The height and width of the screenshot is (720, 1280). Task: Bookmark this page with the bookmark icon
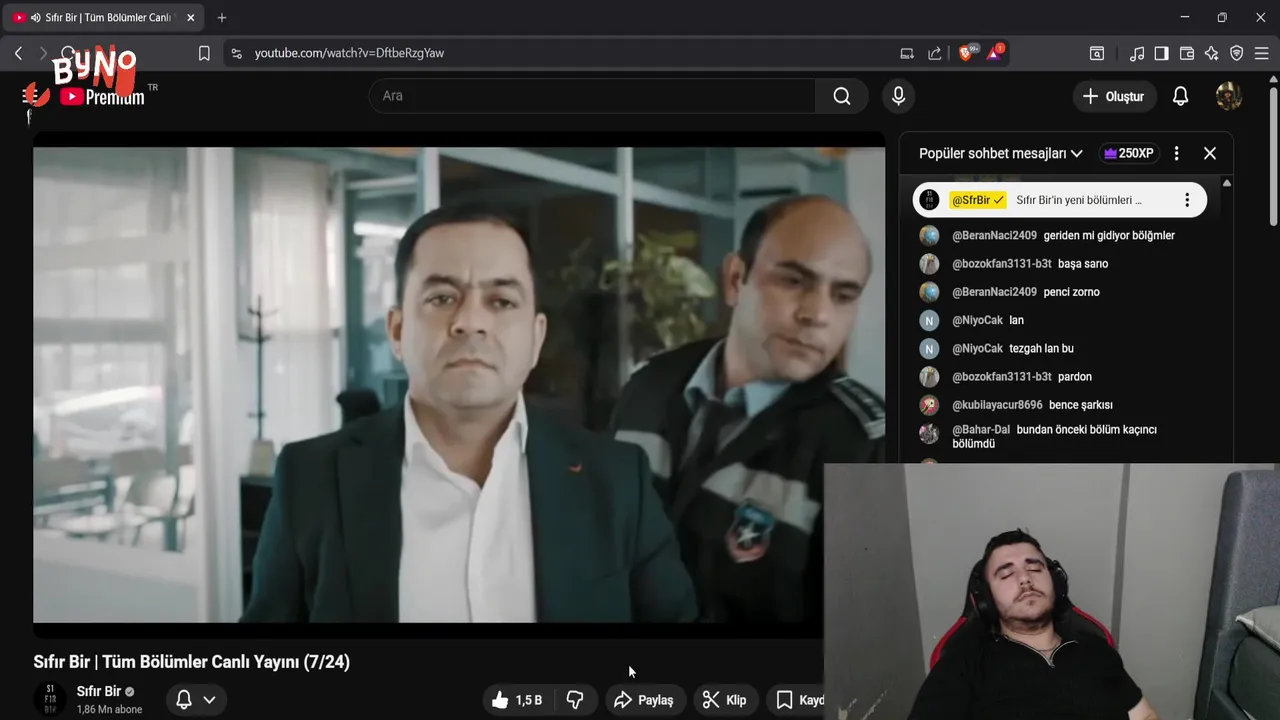(x=204, y=53)
